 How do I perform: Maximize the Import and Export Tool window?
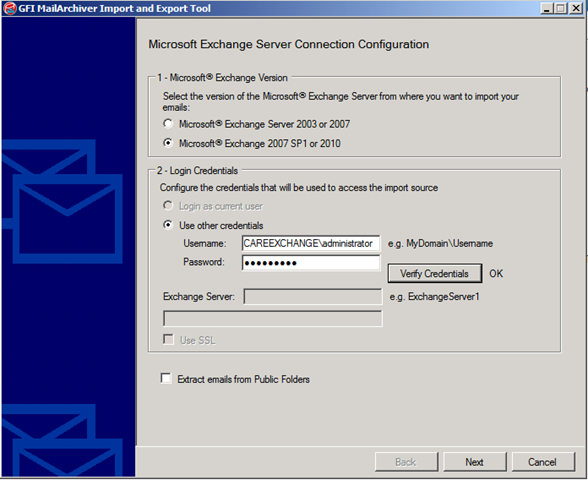(561, 8)
